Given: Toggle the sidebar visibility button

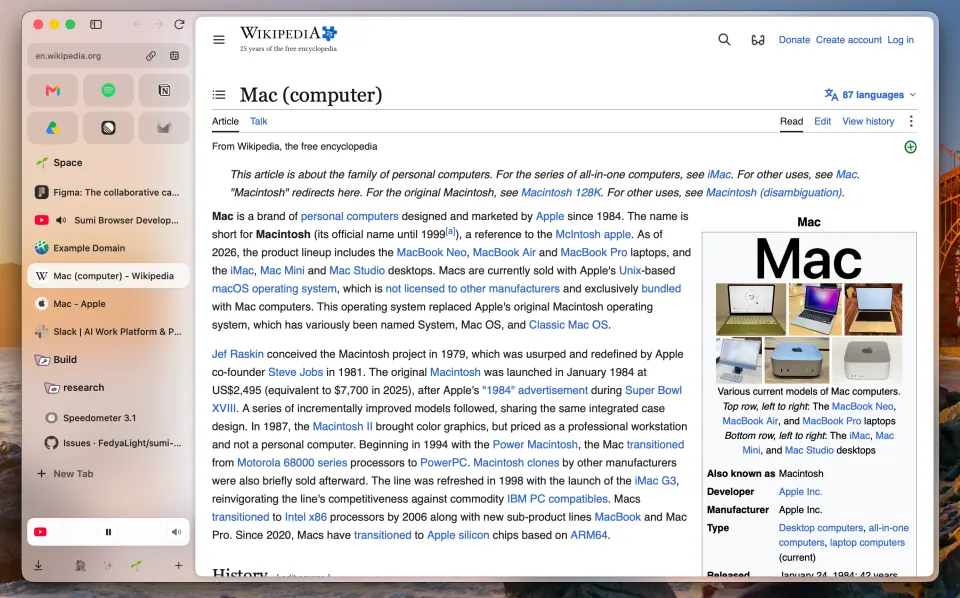Looking at the screenshot, I should click(96, 24).
